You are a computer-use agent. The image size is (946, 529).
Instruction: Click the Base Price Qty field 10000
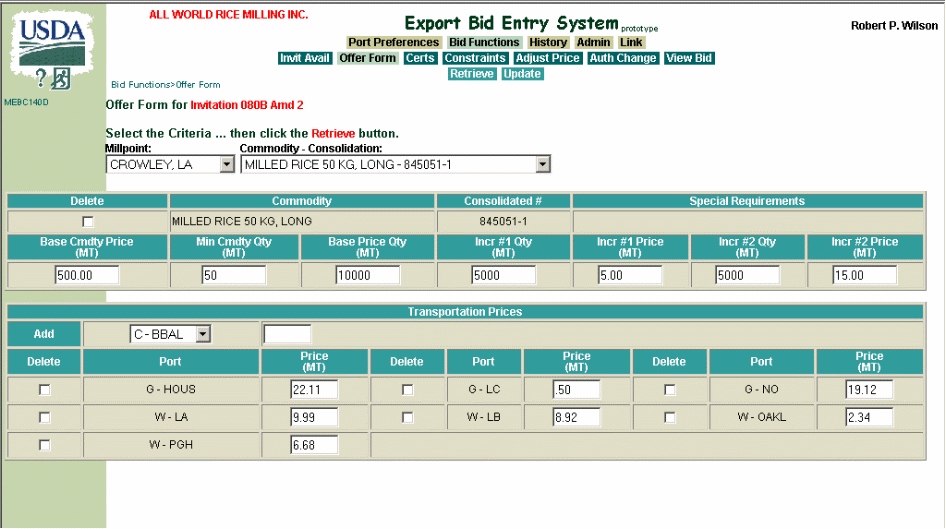[x=367, y=275]
